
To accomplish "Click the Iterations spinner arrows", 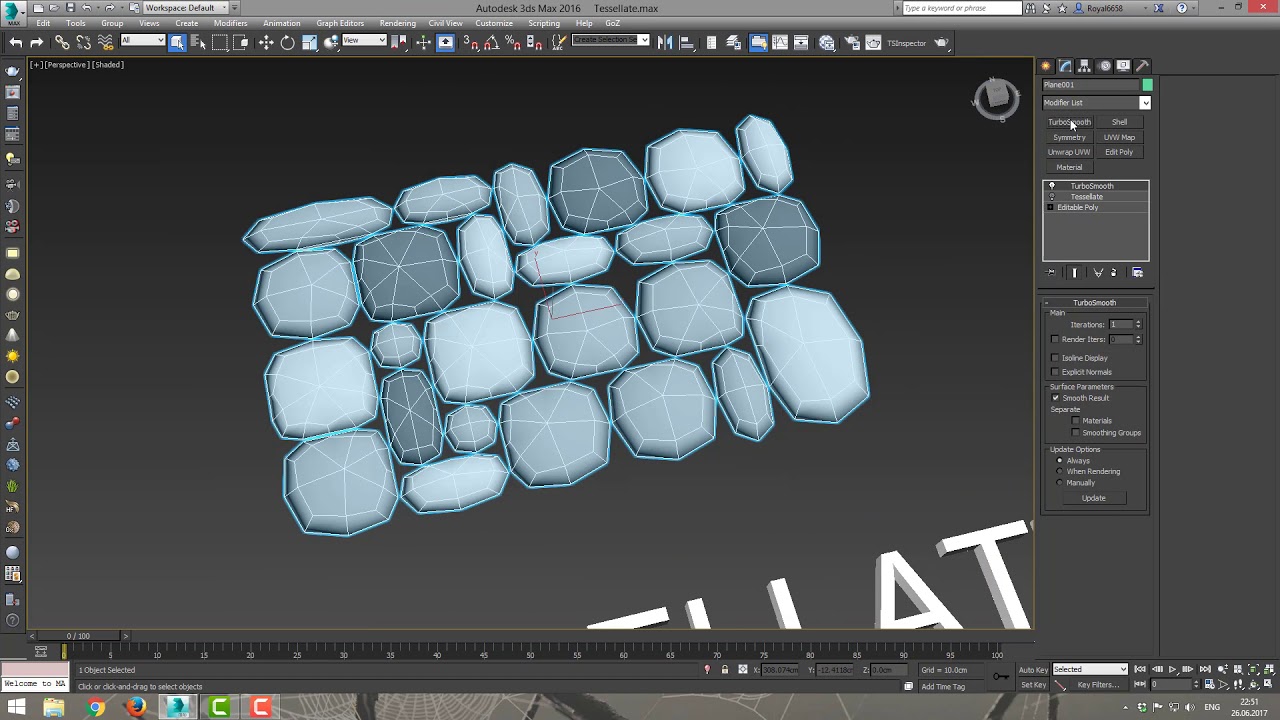I will (x=1138, y=324).
